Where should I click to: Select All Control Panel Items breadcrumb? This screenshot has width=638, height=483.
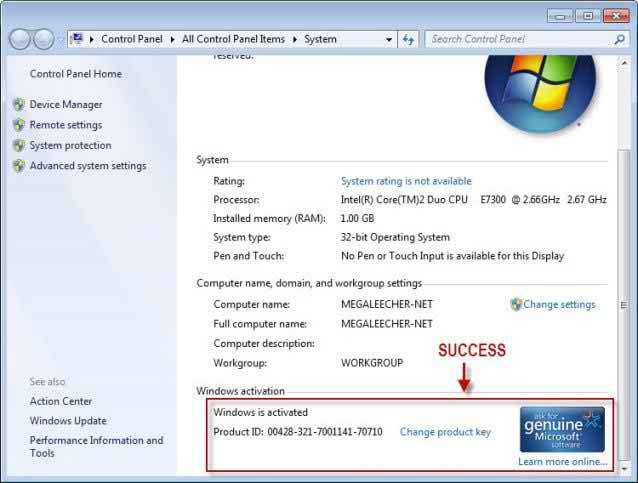234,39
